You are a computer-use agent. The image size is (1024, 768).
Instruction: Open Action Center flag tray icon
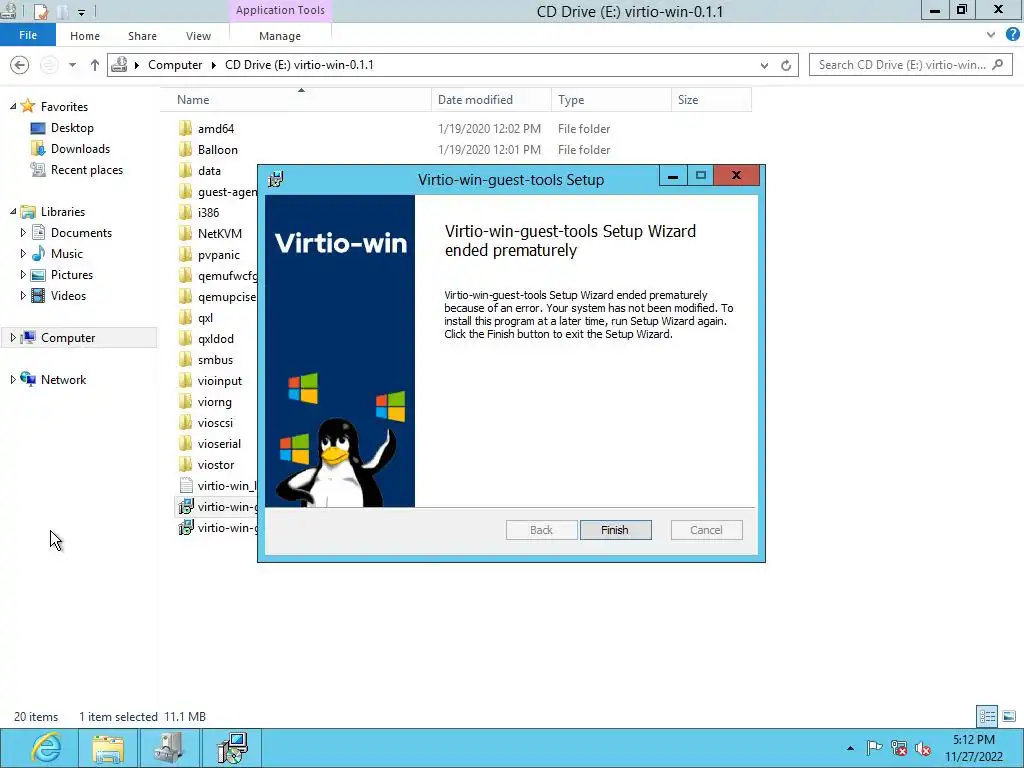[874, 748]
